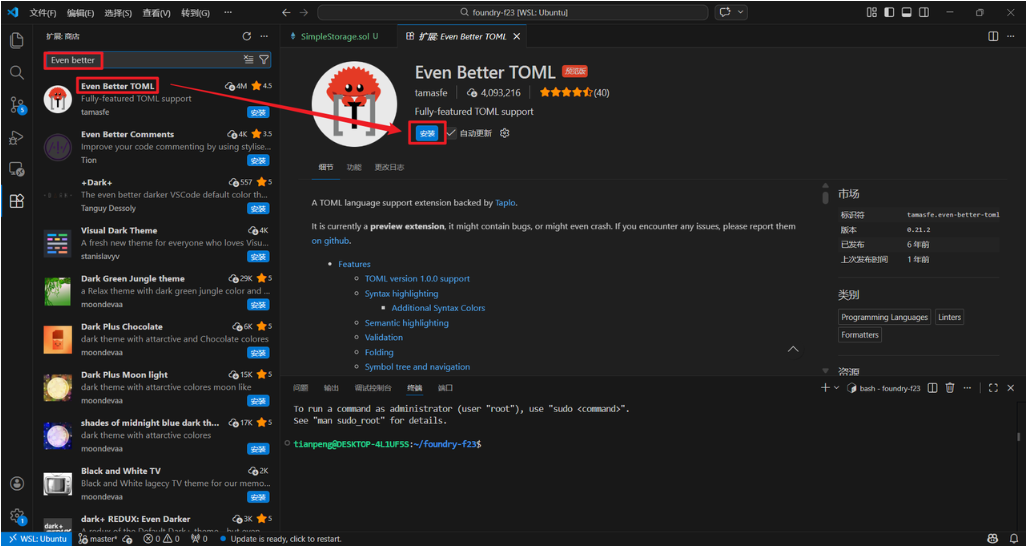Screen dimensions: 1026x547
Task: Open Run and Debug view
Action: point(16,137)
